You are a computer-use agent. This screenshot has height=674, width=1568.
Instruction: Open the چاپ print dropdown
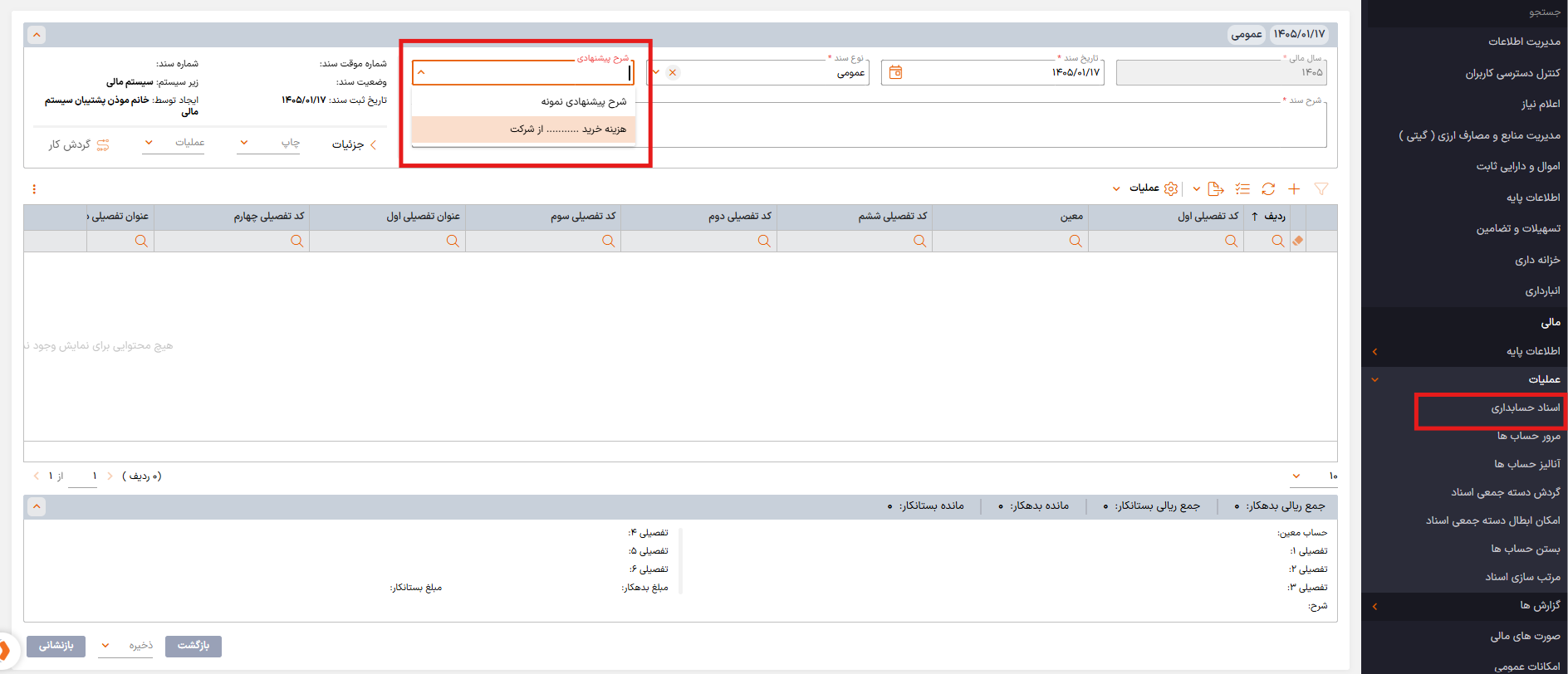pyautogui.click(x=267, y=143)
